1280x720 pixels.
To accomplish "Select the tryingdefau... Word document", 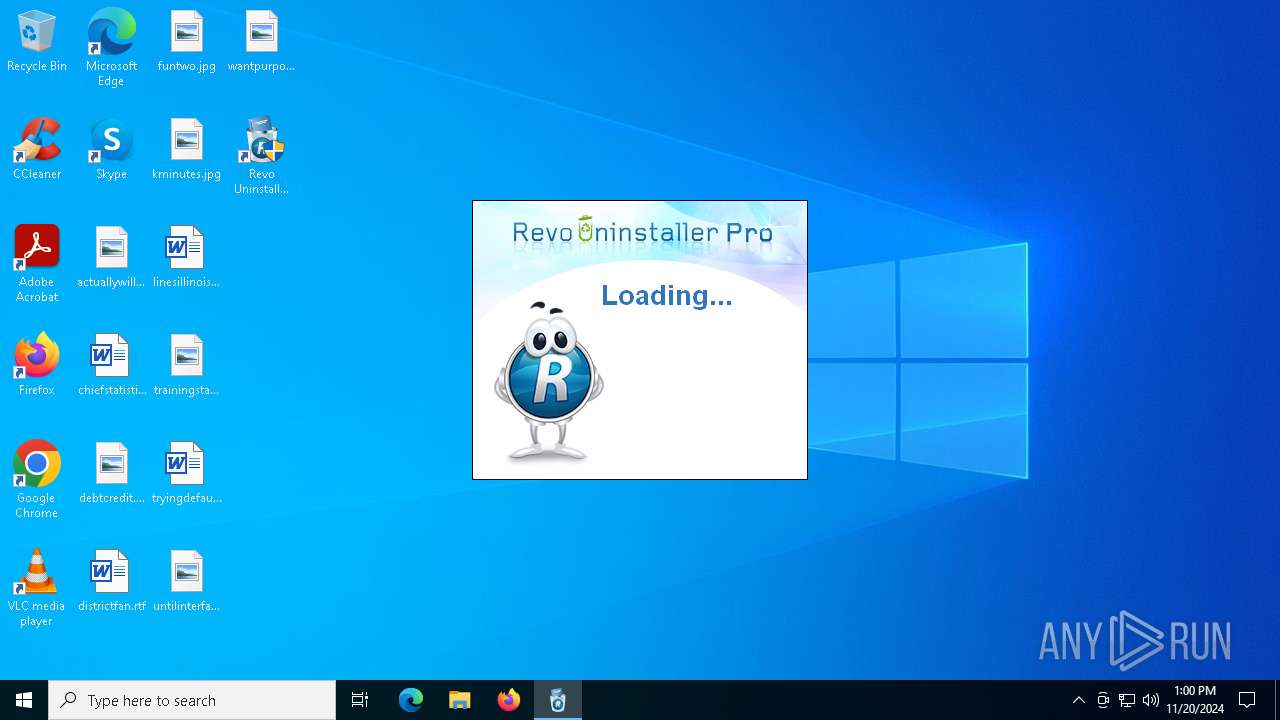I will 186,474.
